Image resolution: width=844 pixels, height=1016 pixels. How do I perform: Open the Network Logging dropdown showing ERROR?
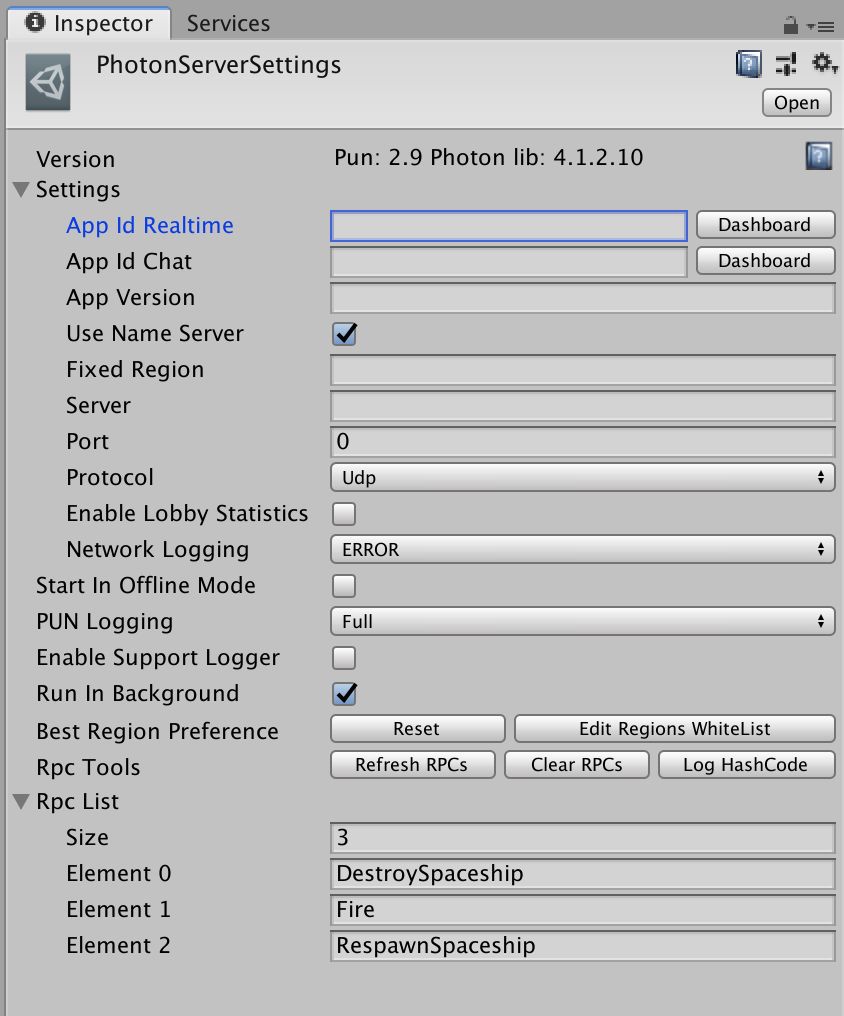coord(582,549)
